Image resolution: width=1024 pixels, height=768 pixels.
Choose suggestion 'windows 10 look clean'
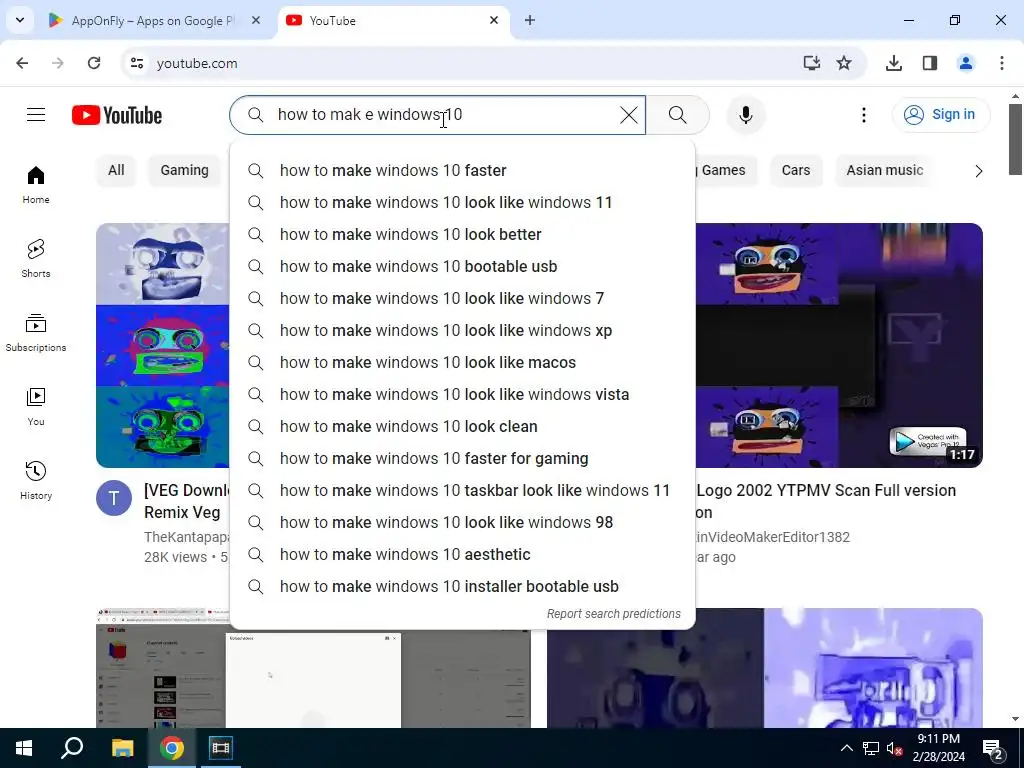point(462,426)
